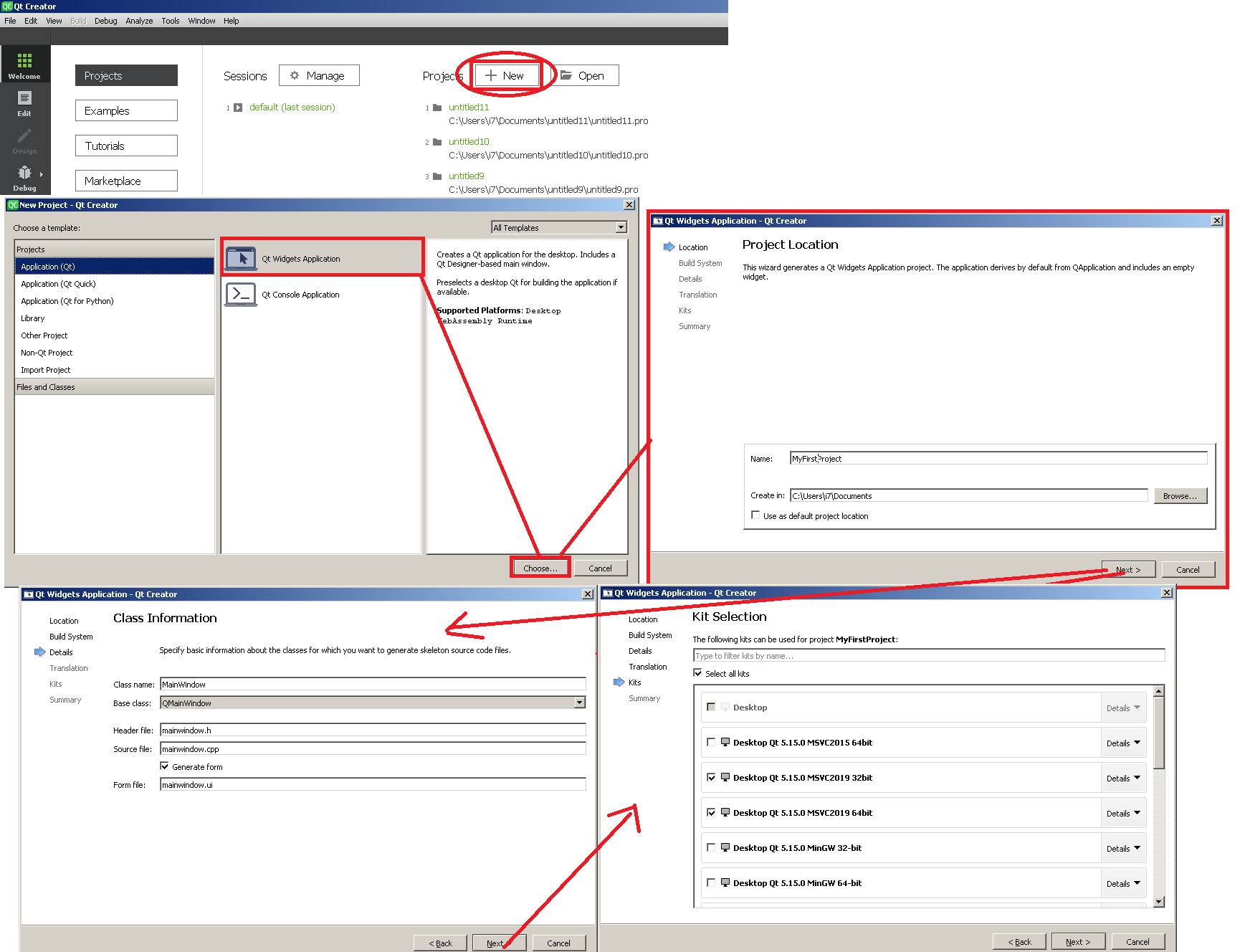
Task: Open the Design mode icon
Action: [x=24, y=141]
